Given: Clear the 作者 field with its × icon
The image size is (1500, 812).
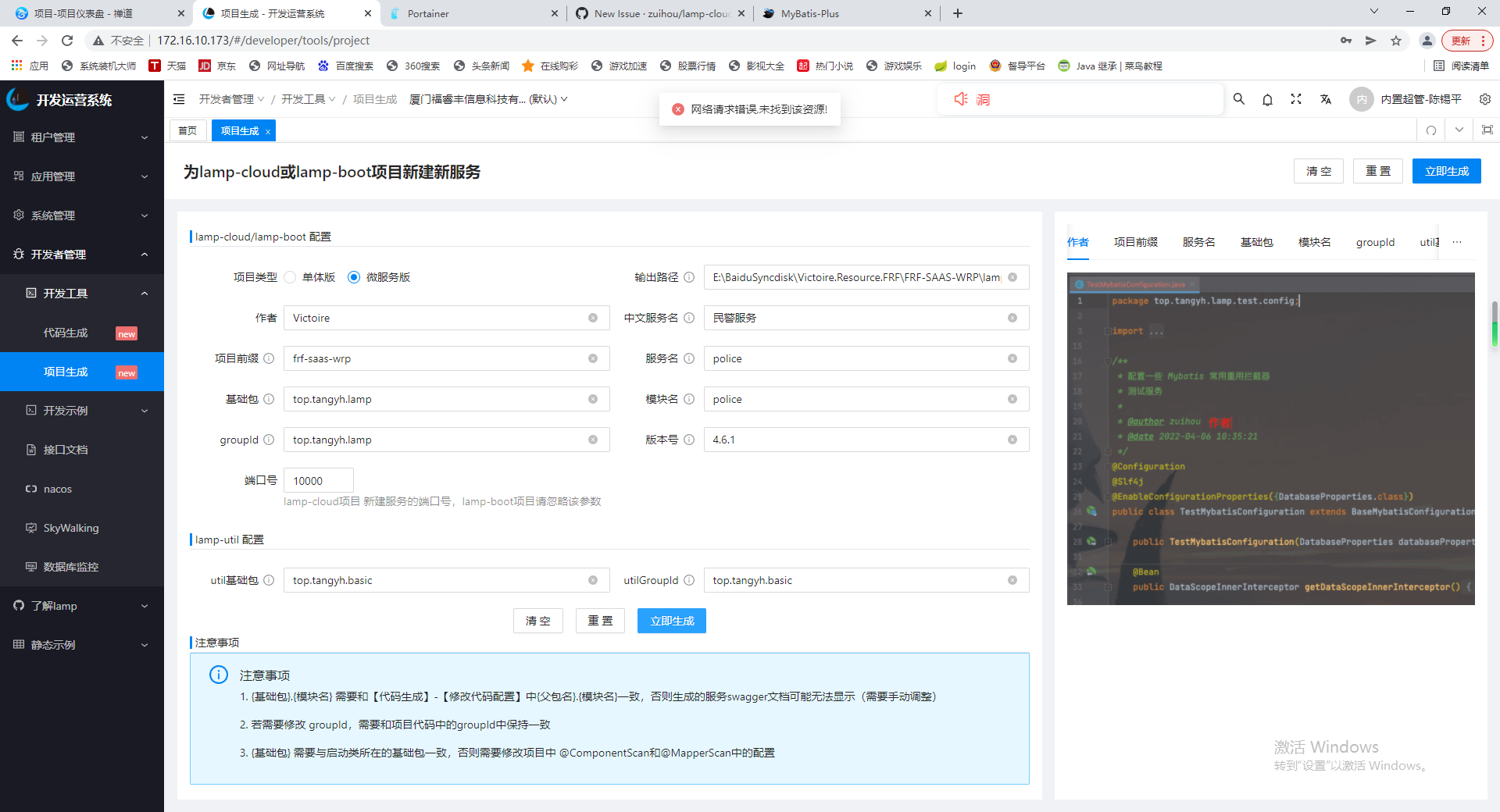Looking at the screenshot, I should tap(593, 318).
